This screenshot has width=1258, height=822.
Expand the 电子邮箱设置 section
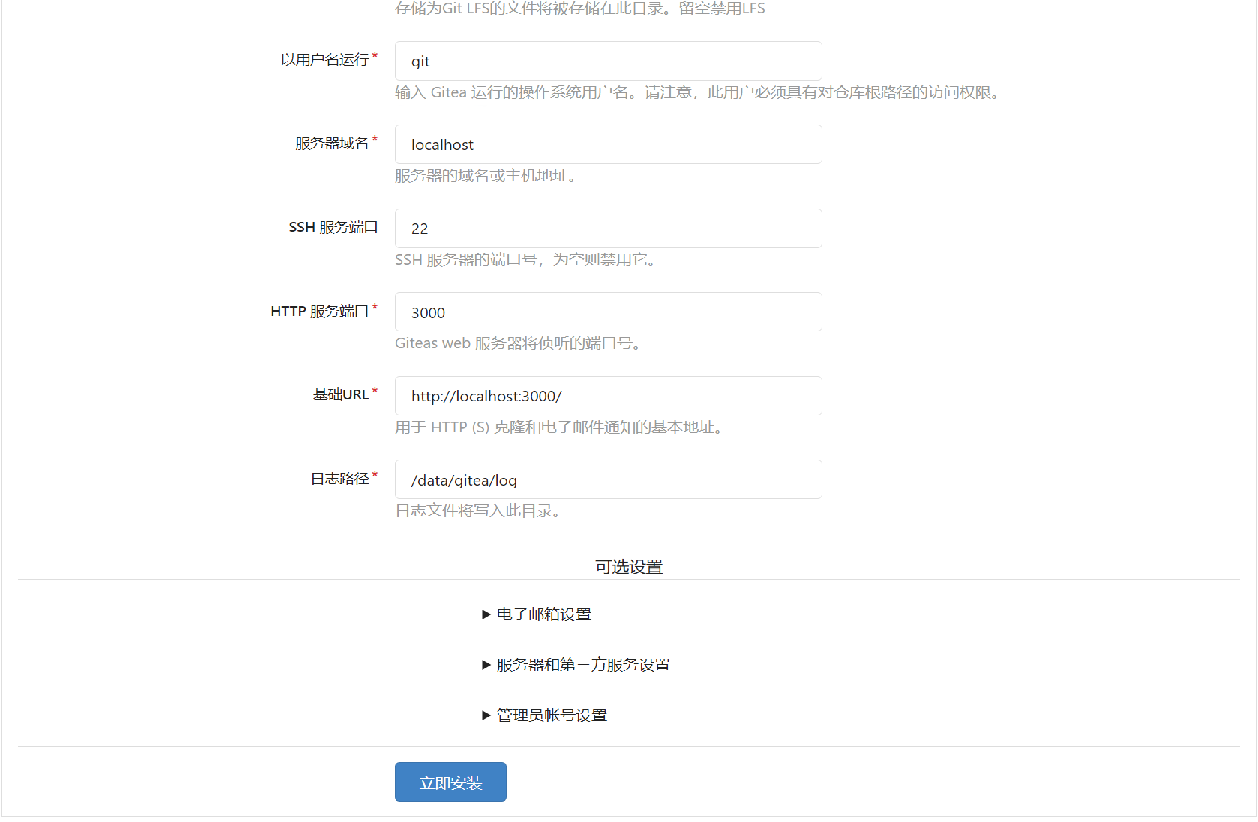[x=550, y=614]
